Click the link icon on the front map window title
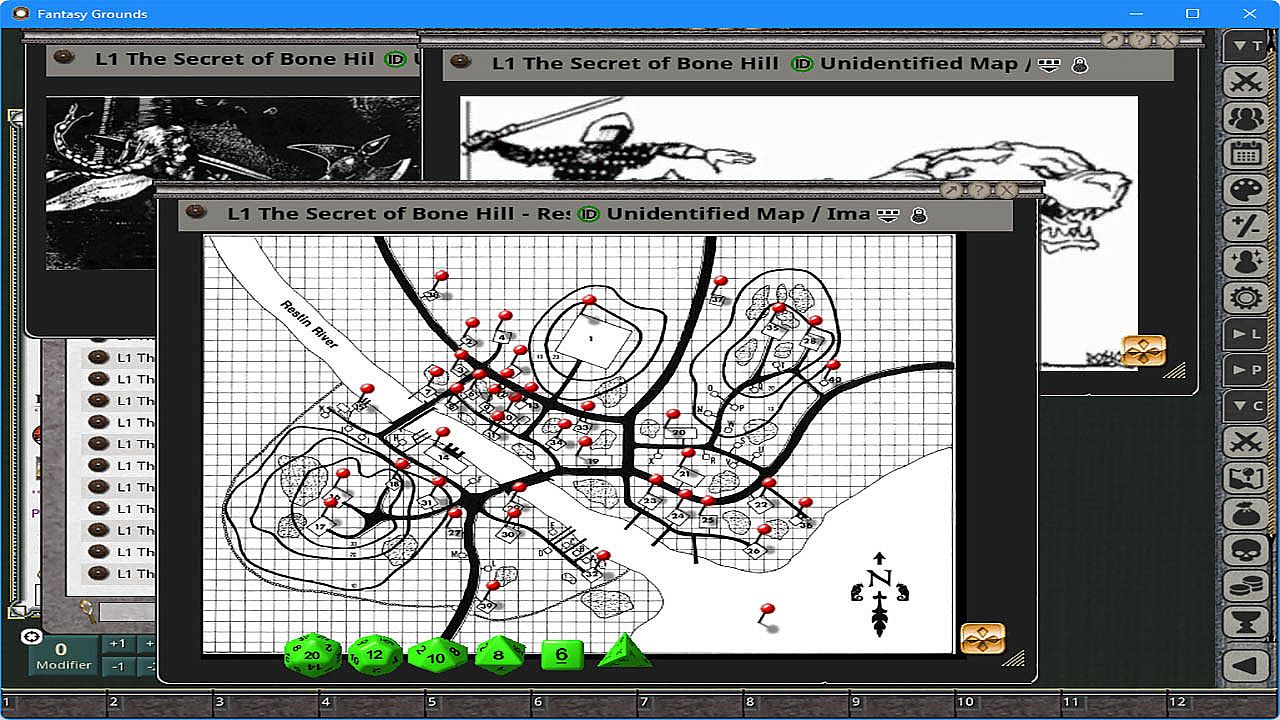 (195, 212)
